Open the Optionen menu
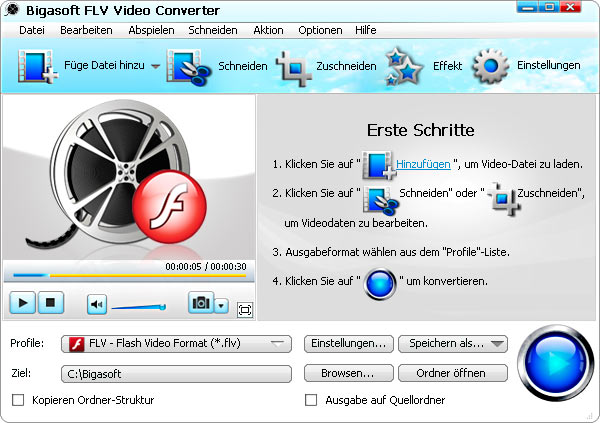Screen dimensions: 600x423 click(320, 30)
